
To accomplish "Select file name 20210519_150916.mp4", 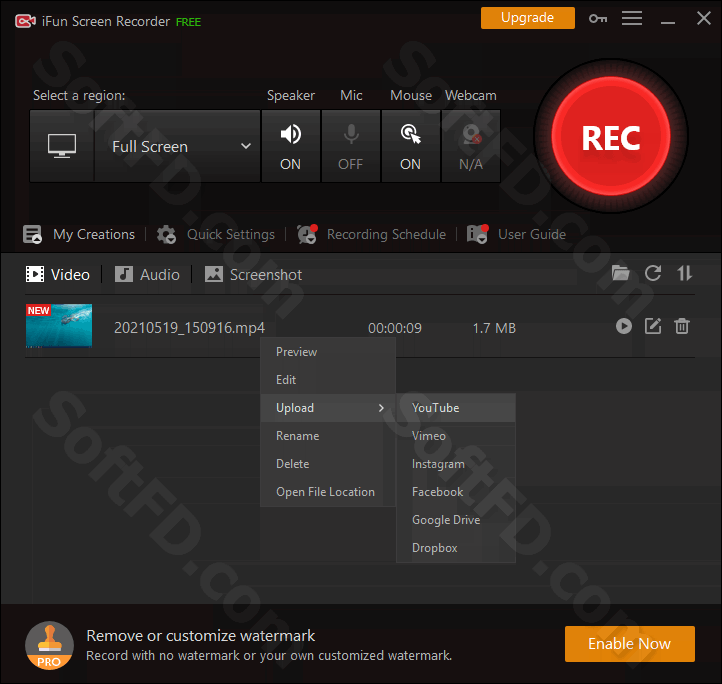I will click(x=189, y=327).
